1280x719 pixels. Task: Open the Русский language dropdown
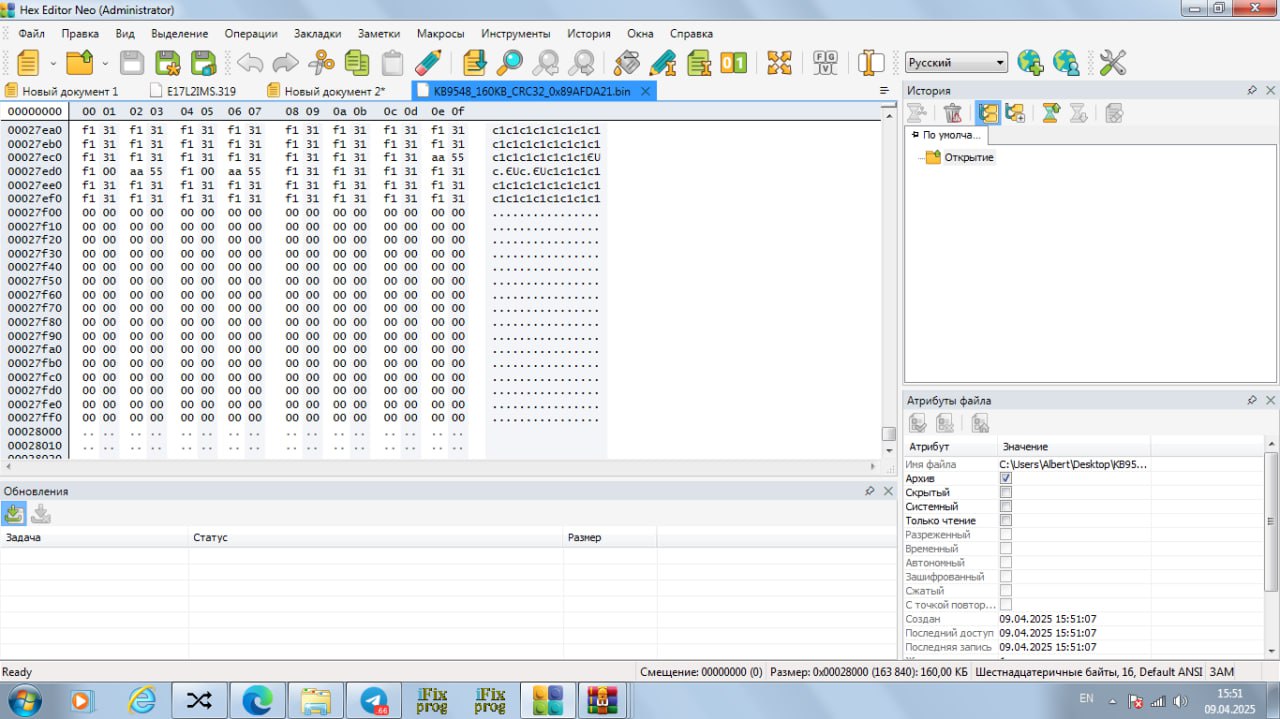tap(956, 63)
